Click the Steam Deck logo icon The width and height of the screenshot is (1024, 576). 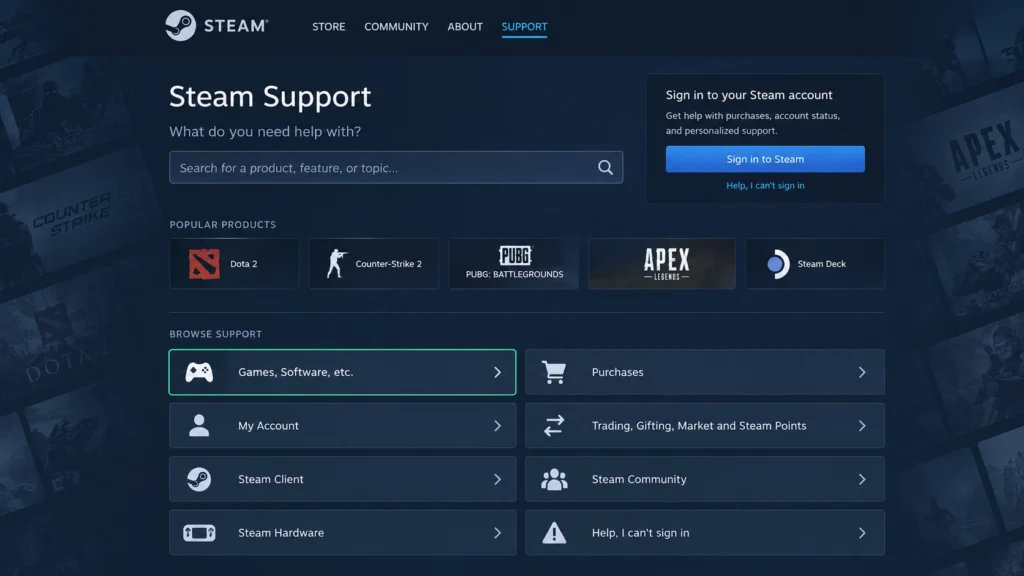tap(778, 264)
